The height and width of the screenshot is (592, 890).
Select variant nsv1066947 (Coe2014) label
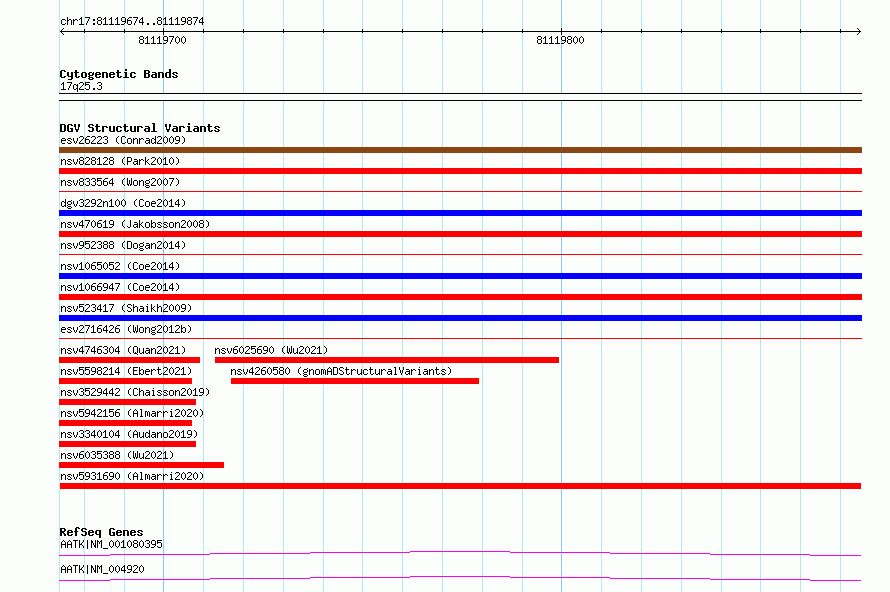120,287
